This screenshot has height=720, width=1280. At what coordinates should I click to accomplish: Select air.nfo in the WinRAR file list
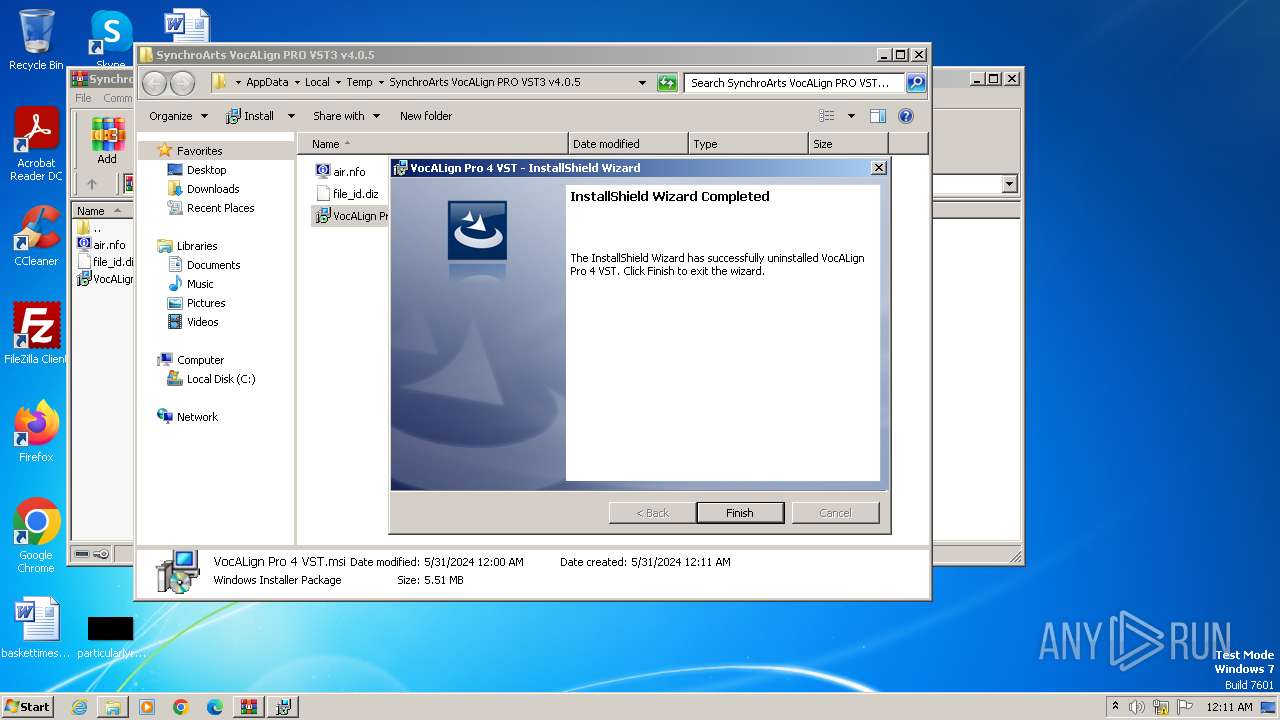101,245
